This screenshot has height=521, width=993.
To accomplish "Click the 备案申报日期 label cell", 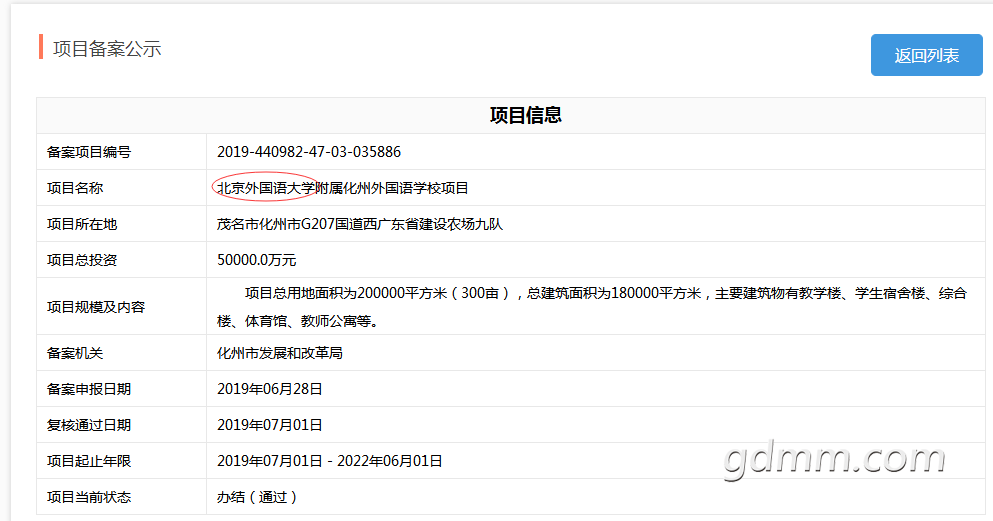I will tap(122, 389).
